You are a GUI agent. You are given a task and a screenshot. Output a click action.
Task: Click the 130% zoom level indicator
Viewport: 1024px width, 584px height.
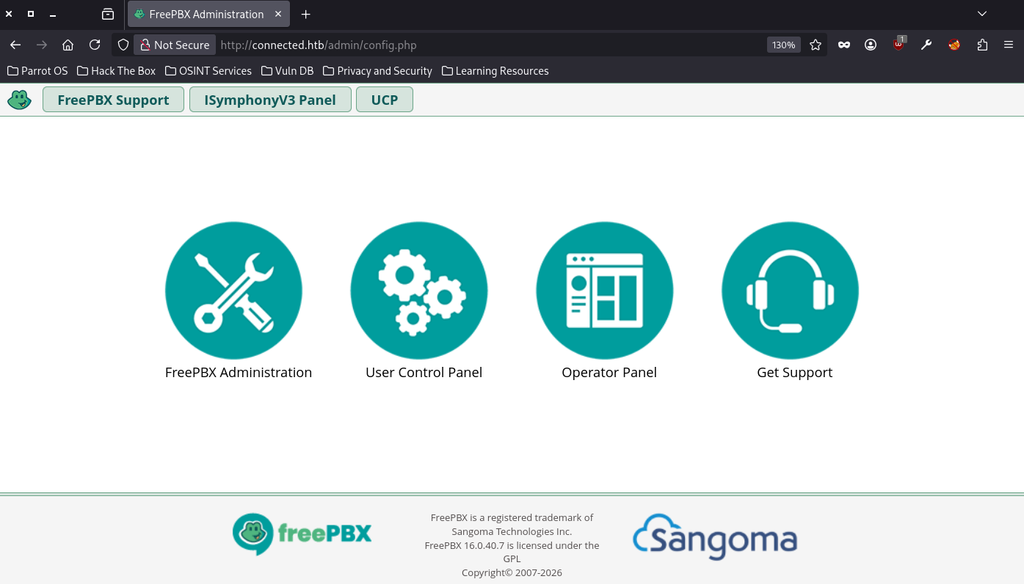784,45
